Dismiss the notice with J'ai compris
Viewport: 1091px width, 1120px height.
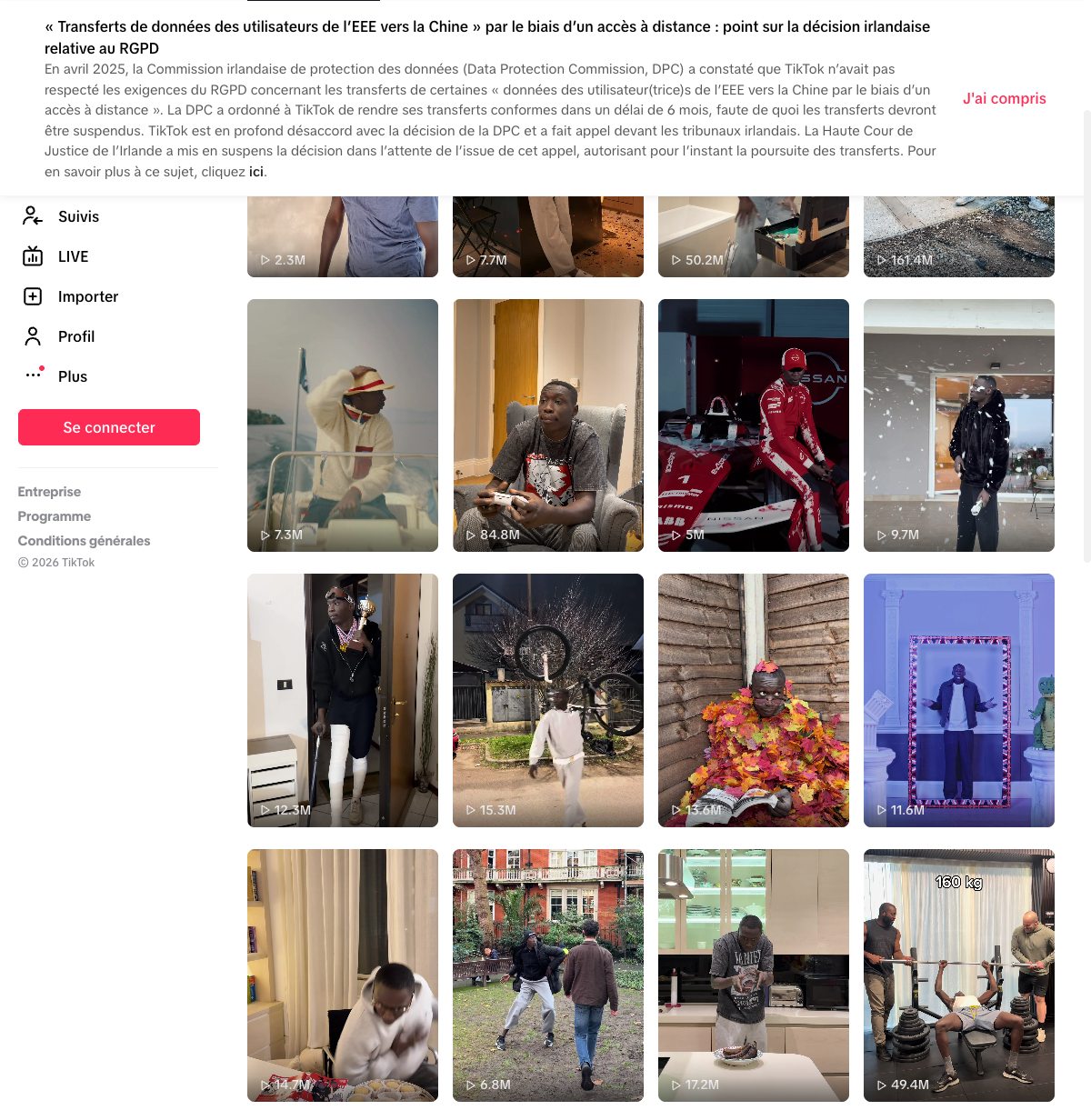click(x=1005, y=98)
